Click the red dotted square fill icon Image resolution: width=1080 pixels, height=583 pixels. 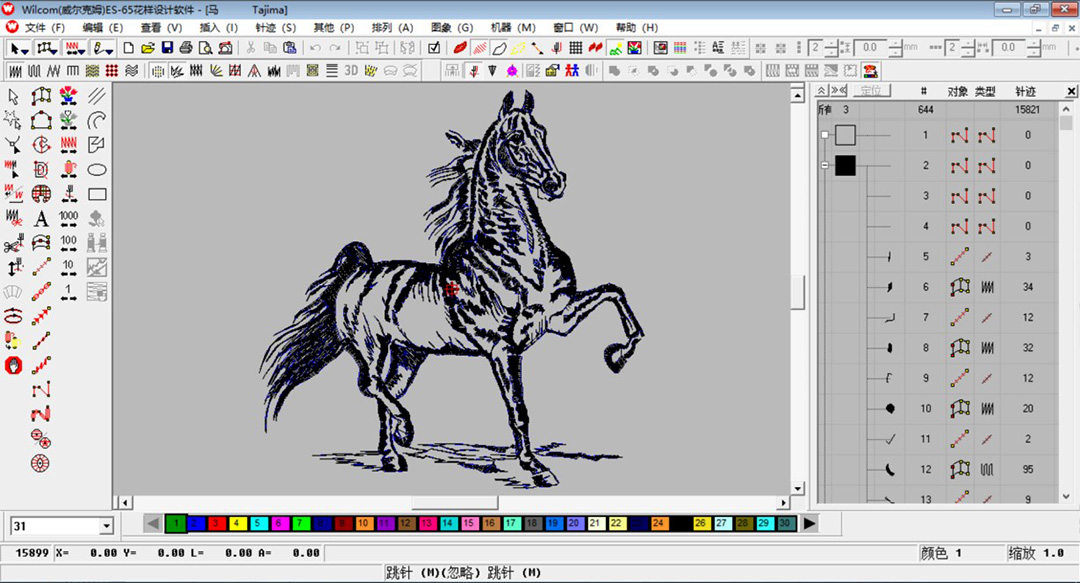pos(112,70)
